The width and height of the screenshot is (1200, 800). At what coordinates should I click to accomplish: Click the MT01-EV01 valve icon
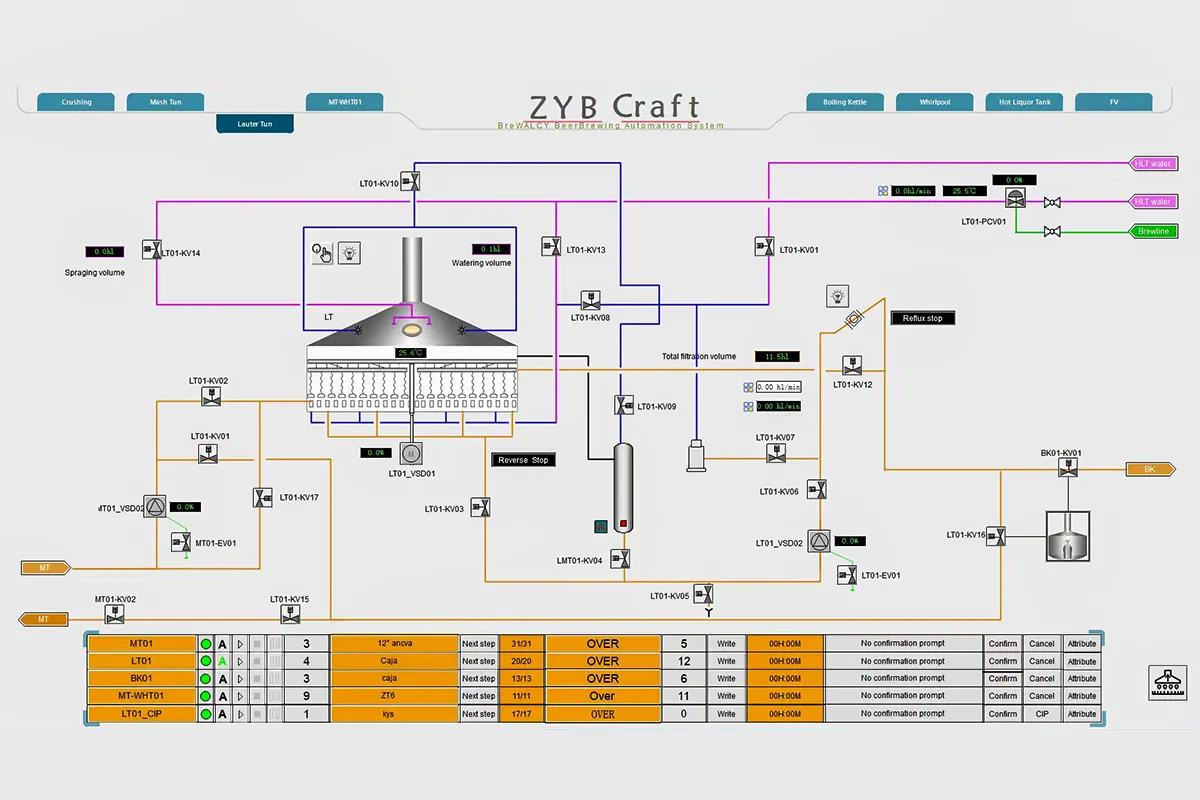tap(182, 543)
